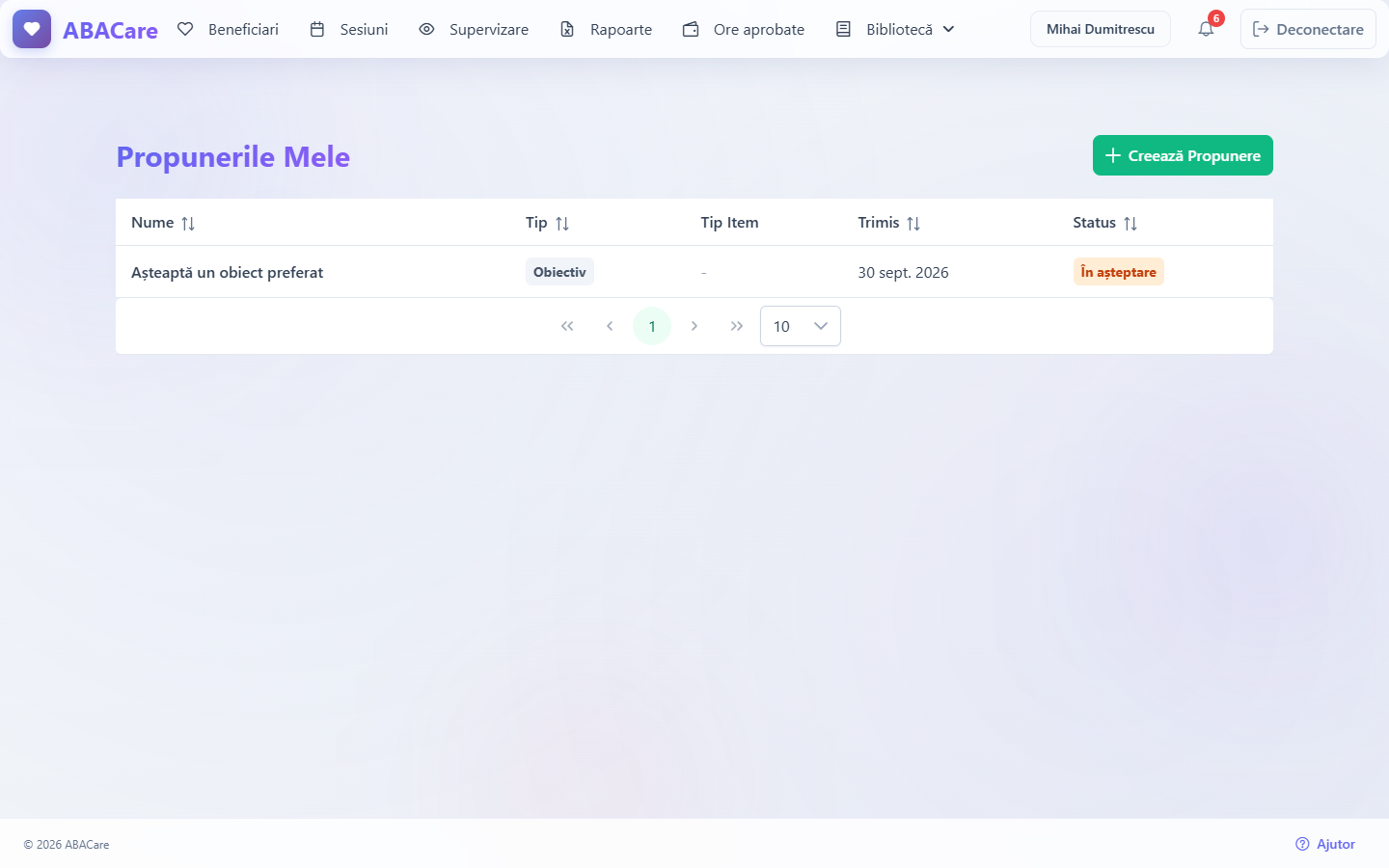Click the Deconectare button
Viewport: 1389px width, 868px height.
pyautogui.click(x=1308, y=29)
